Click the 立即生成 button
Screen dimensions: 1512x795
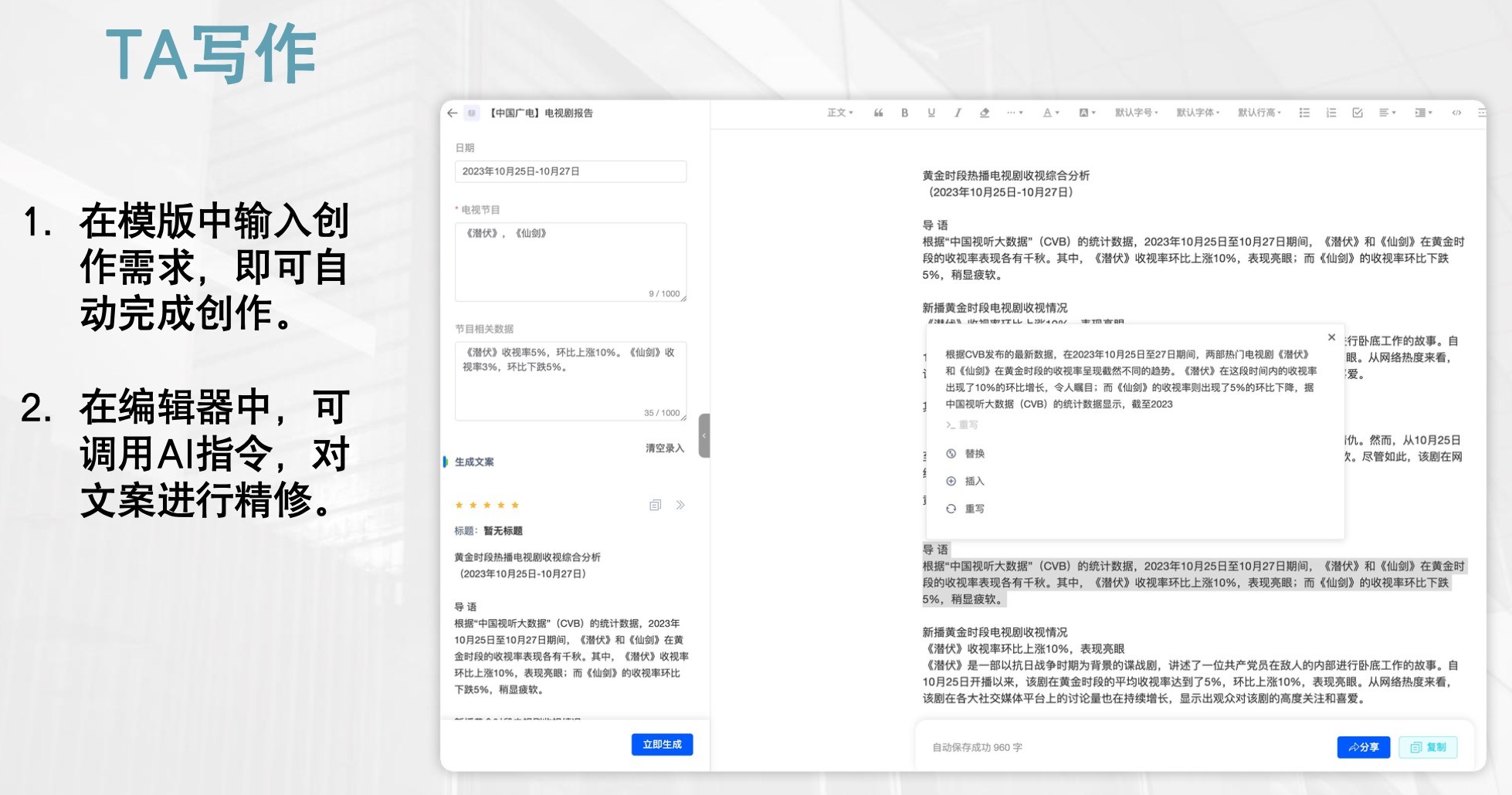(663, 744)
